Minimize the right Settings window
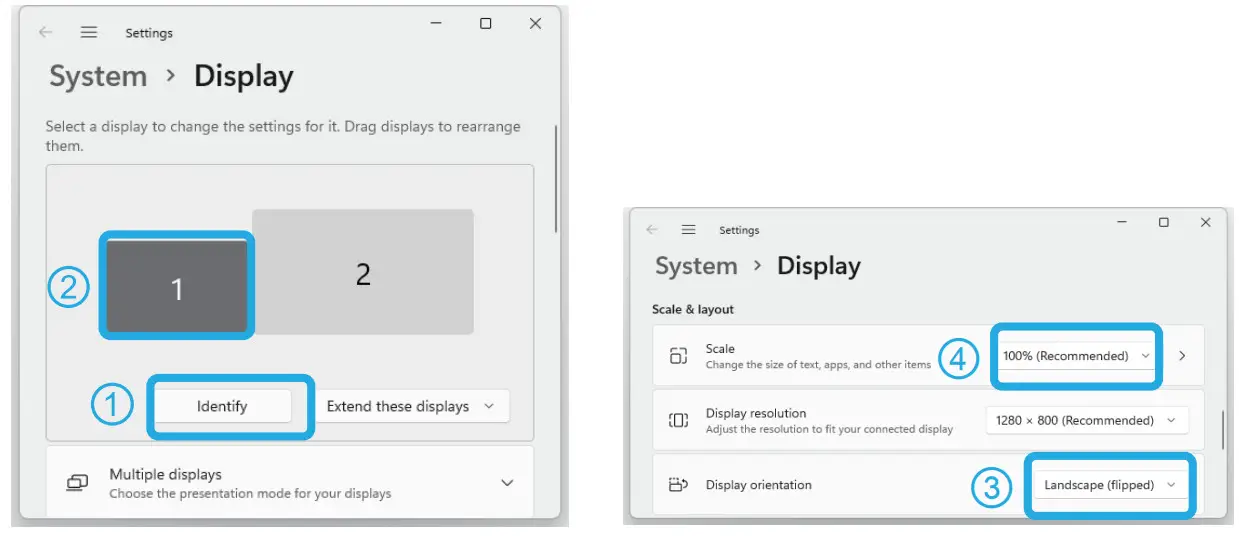This screenshot has height=536, width=1239. (x=1121, y=223)
